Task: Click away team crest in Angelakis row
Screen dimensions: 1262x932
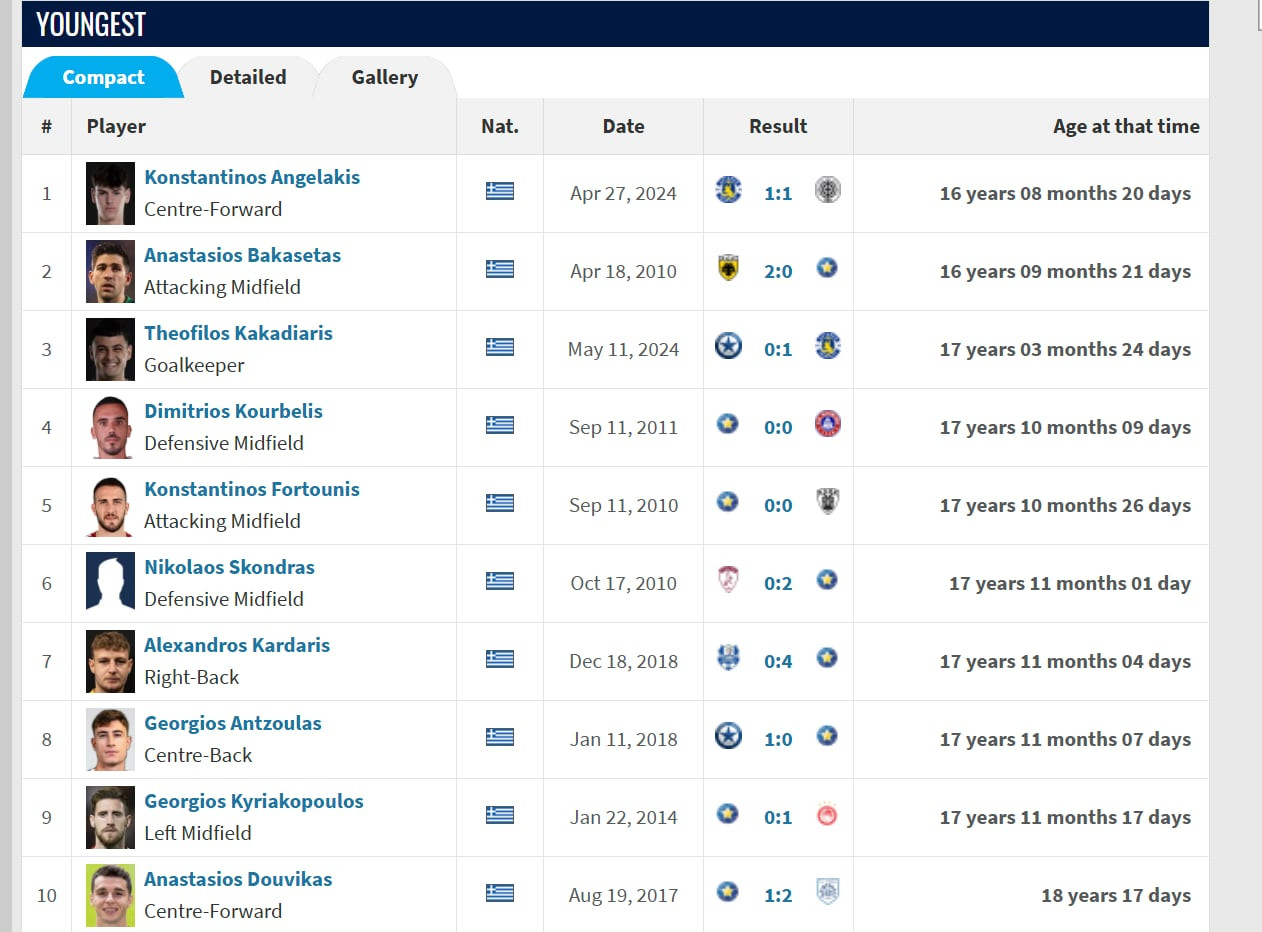Action: (827, 190)
